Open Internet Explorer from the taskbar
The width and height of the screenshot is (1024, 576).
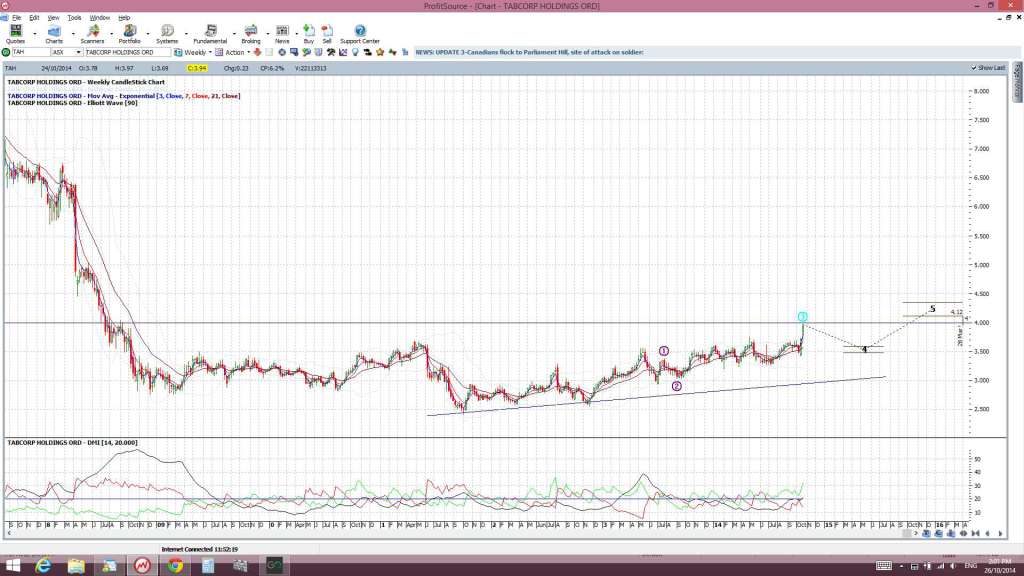point(43,566)
